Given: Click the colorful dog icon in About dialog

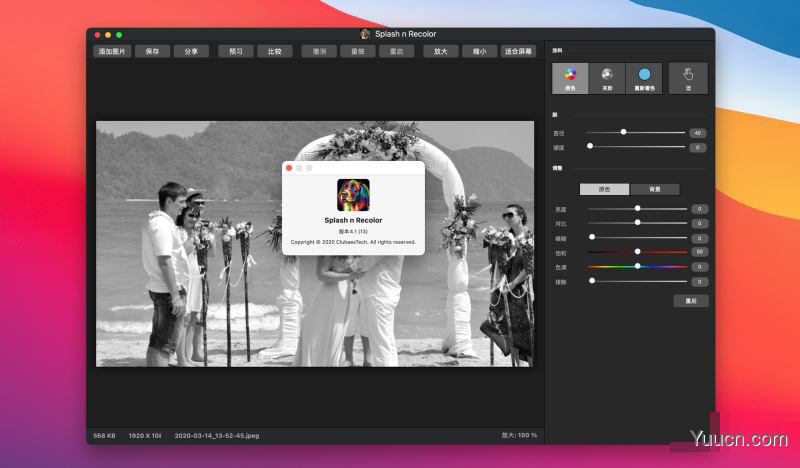Looking at the screenshot, I should tap(353, 195).
